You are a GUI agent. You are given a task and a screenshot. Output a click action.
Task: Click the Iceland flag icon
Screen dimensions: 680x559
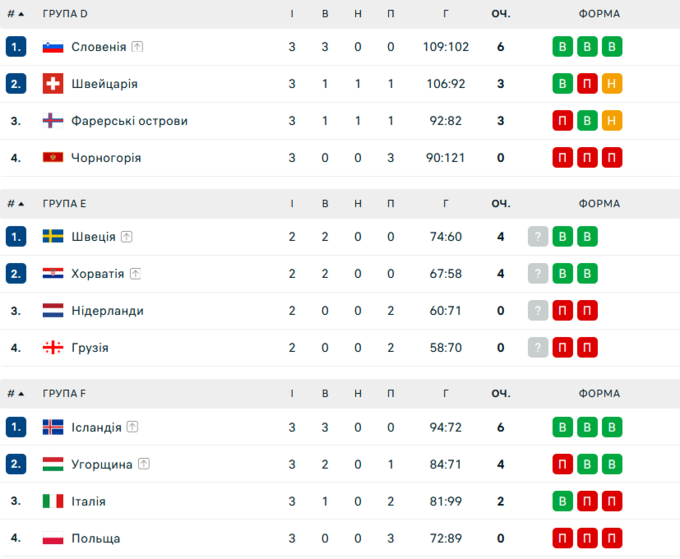click(x=53, y=427)
